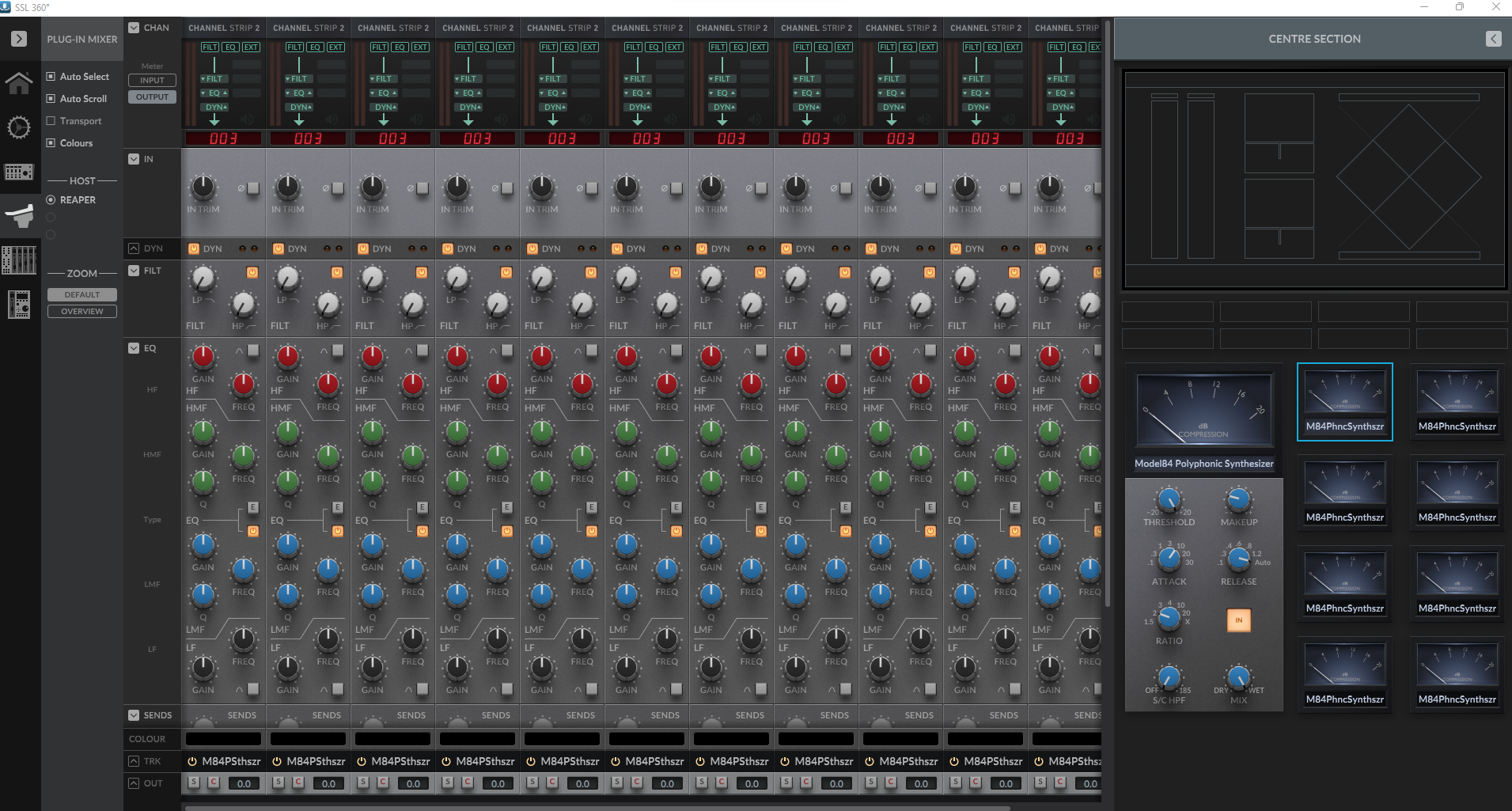Click the THRESHOLD knob in Centre Section
The image size is (1512, 811).
1169,500
